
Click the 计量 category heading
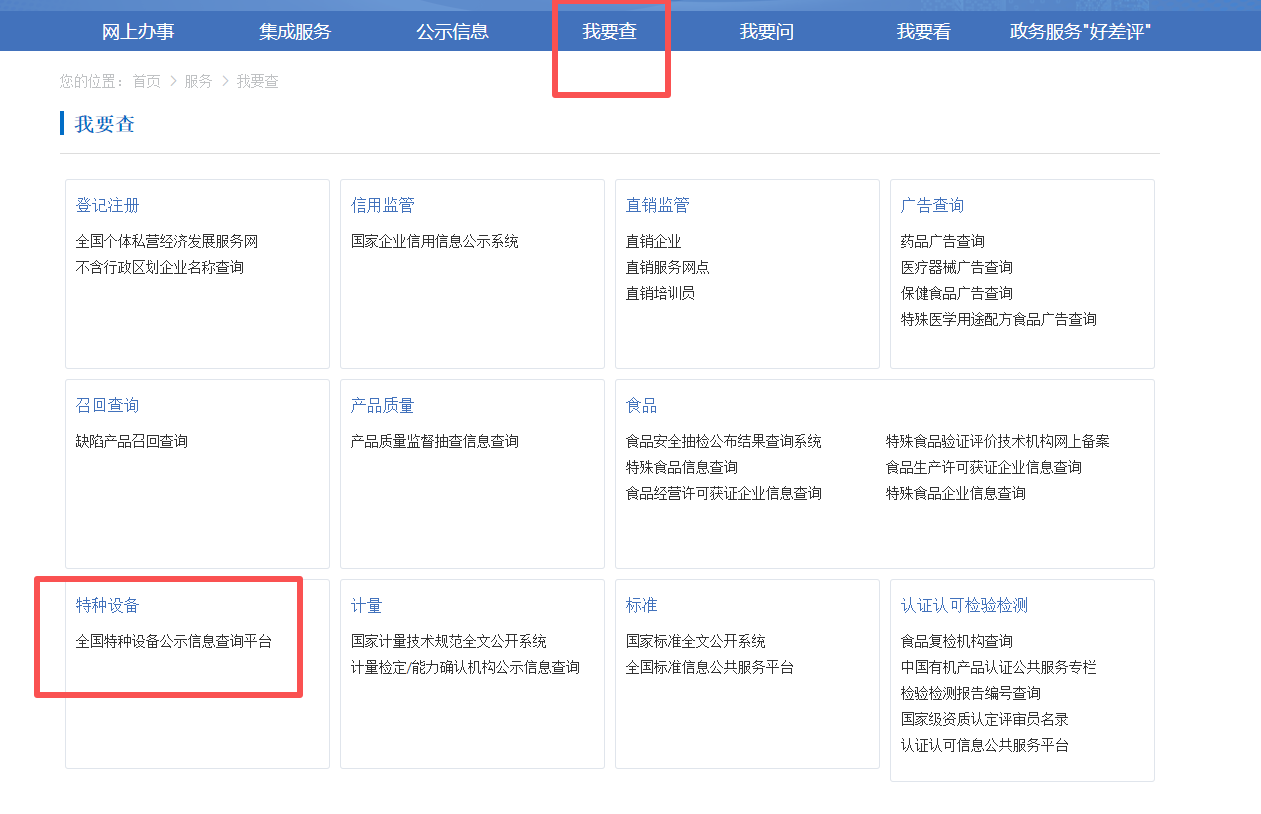[x=367, y=605]
